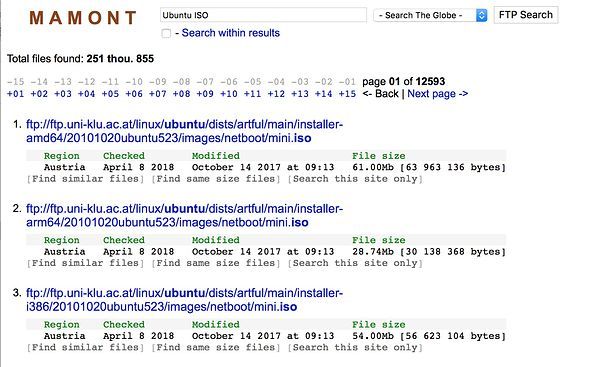This screenshot has height=367, width=610.
Task: Jump forward with +01 page link
Action: point(16,94)
